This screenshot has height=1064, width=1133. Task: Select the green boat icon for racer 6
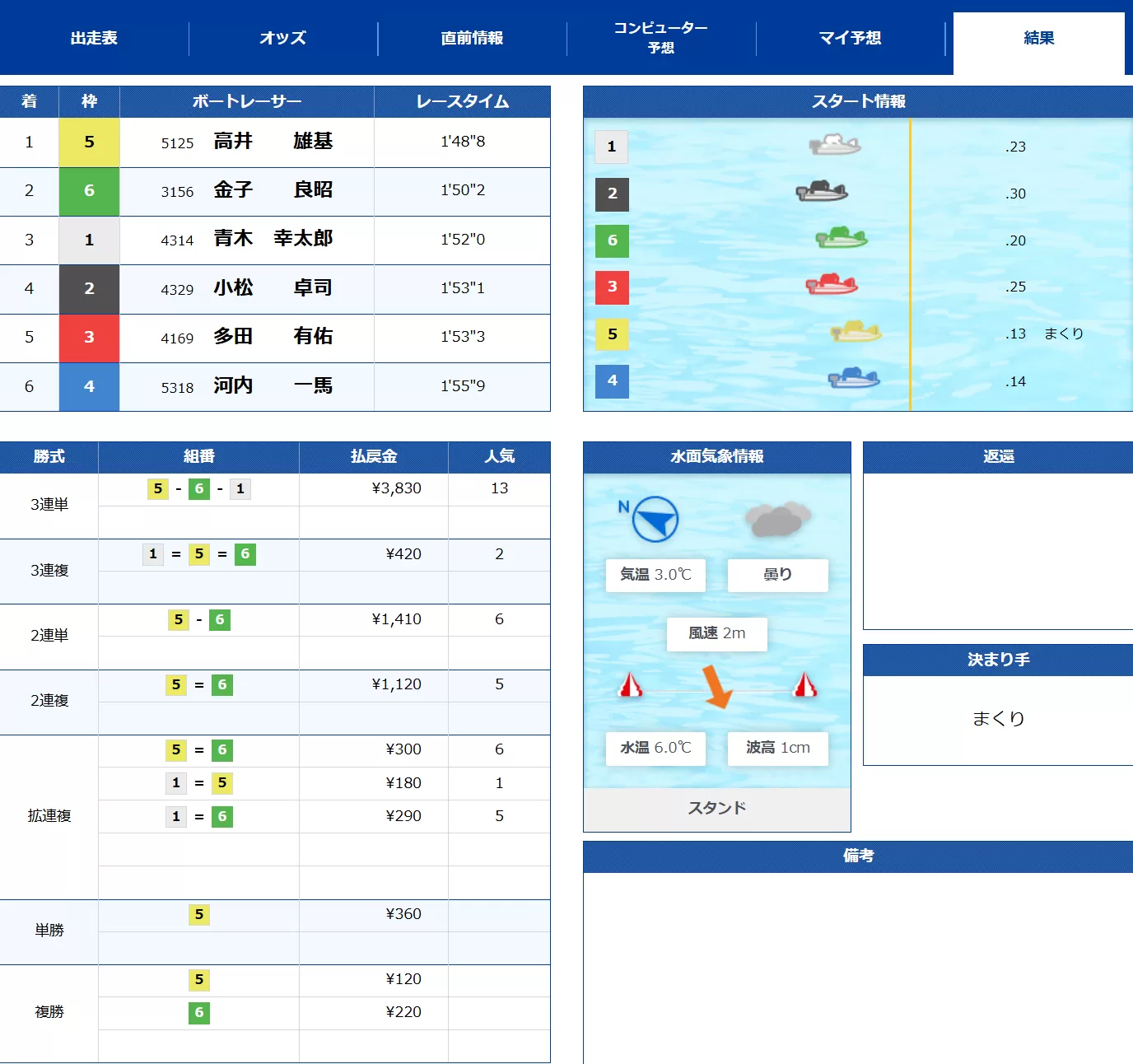coord(842,238)
